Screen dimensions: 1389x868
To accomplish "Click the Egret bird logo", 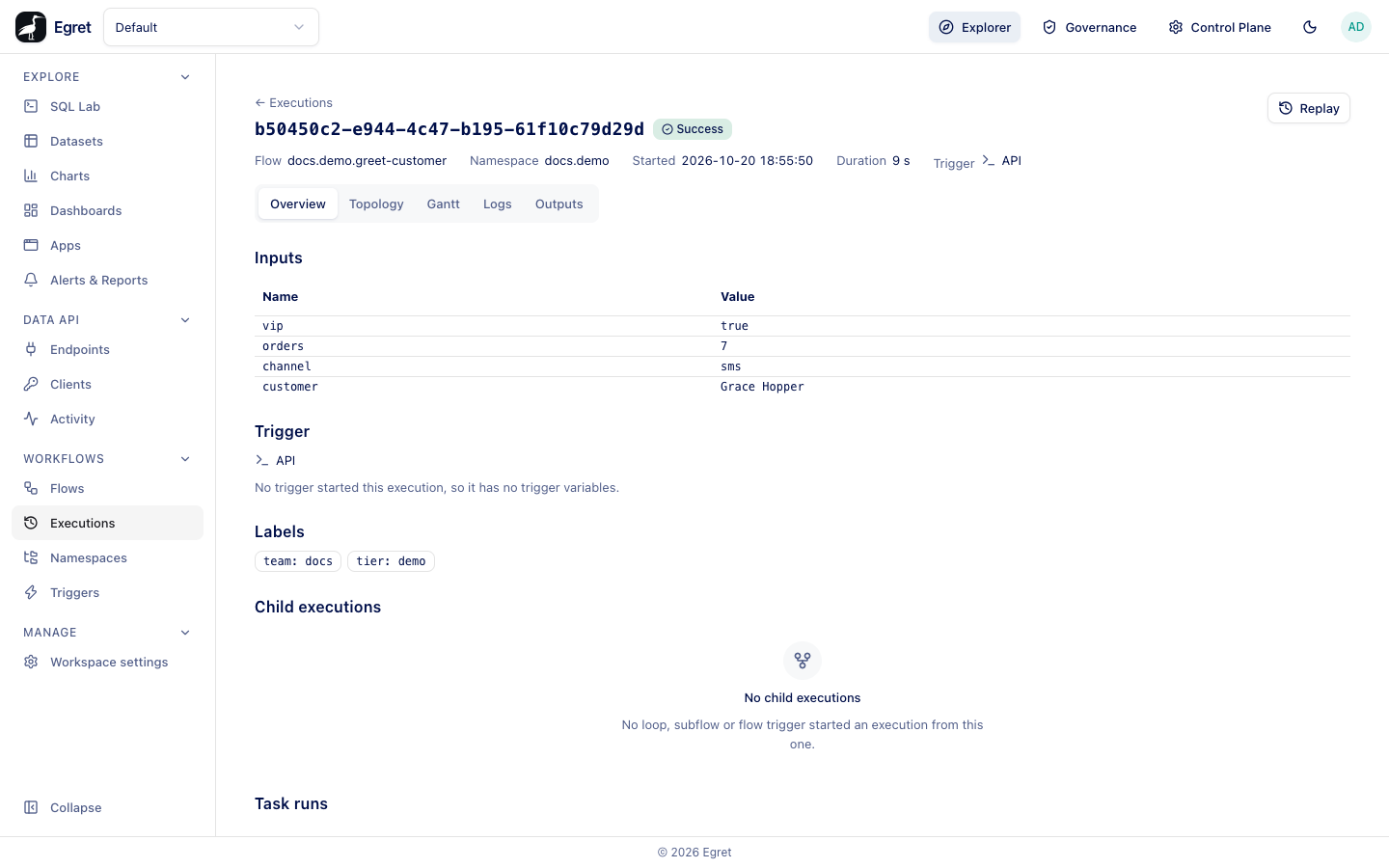I will [x=31, y=27].
